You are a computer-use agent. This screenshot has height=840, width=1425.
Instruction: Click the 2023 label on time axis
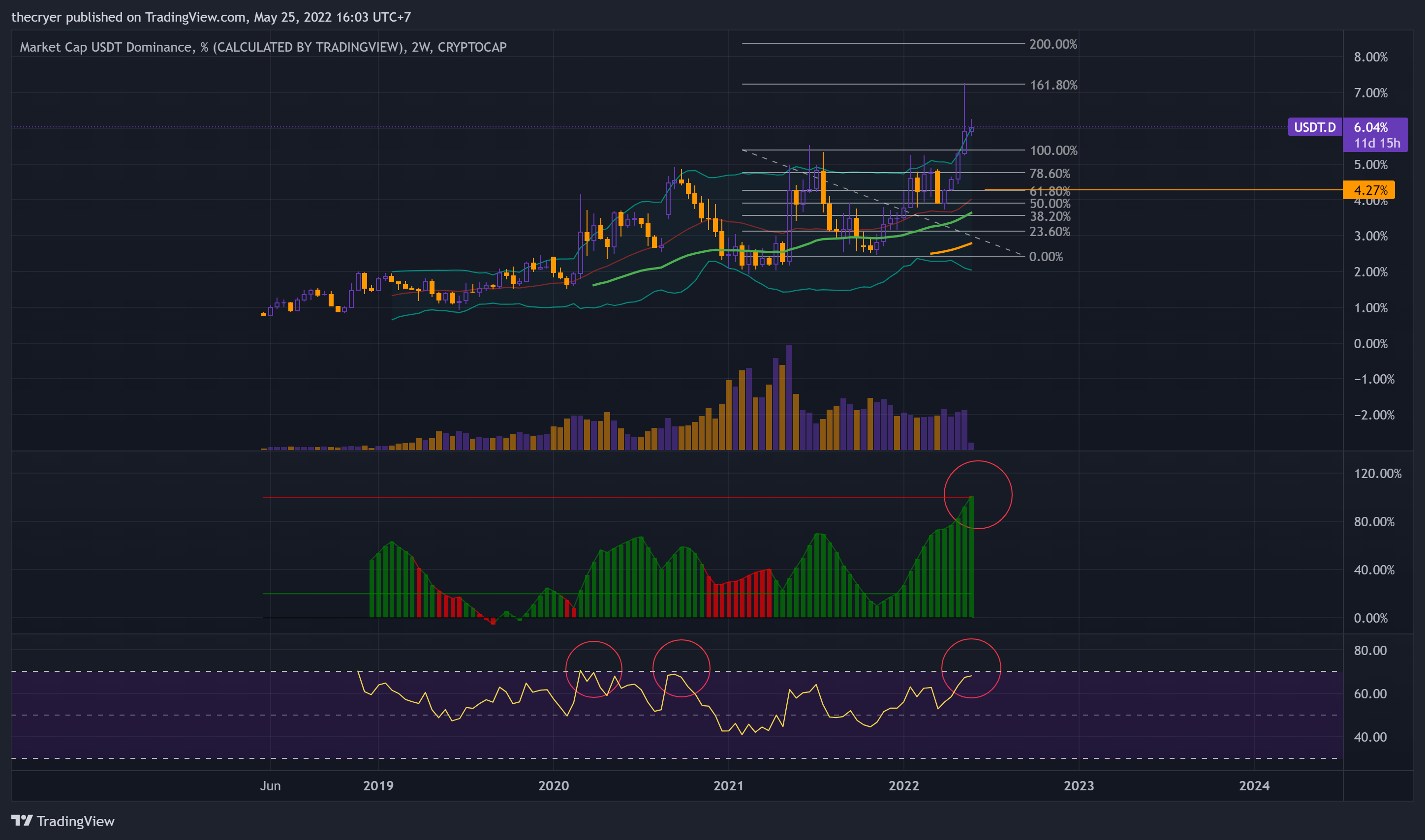[1079, 786]
